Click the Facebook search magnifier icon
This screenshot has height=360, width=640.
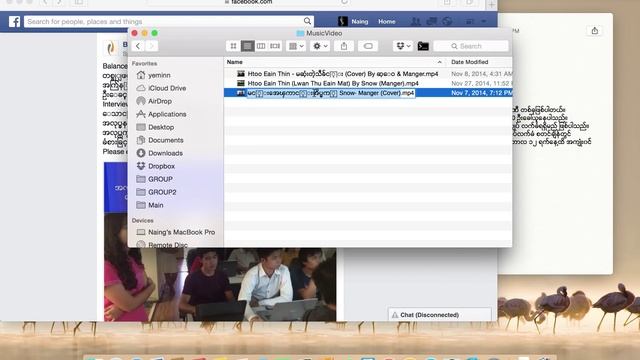tap(307, 21)
